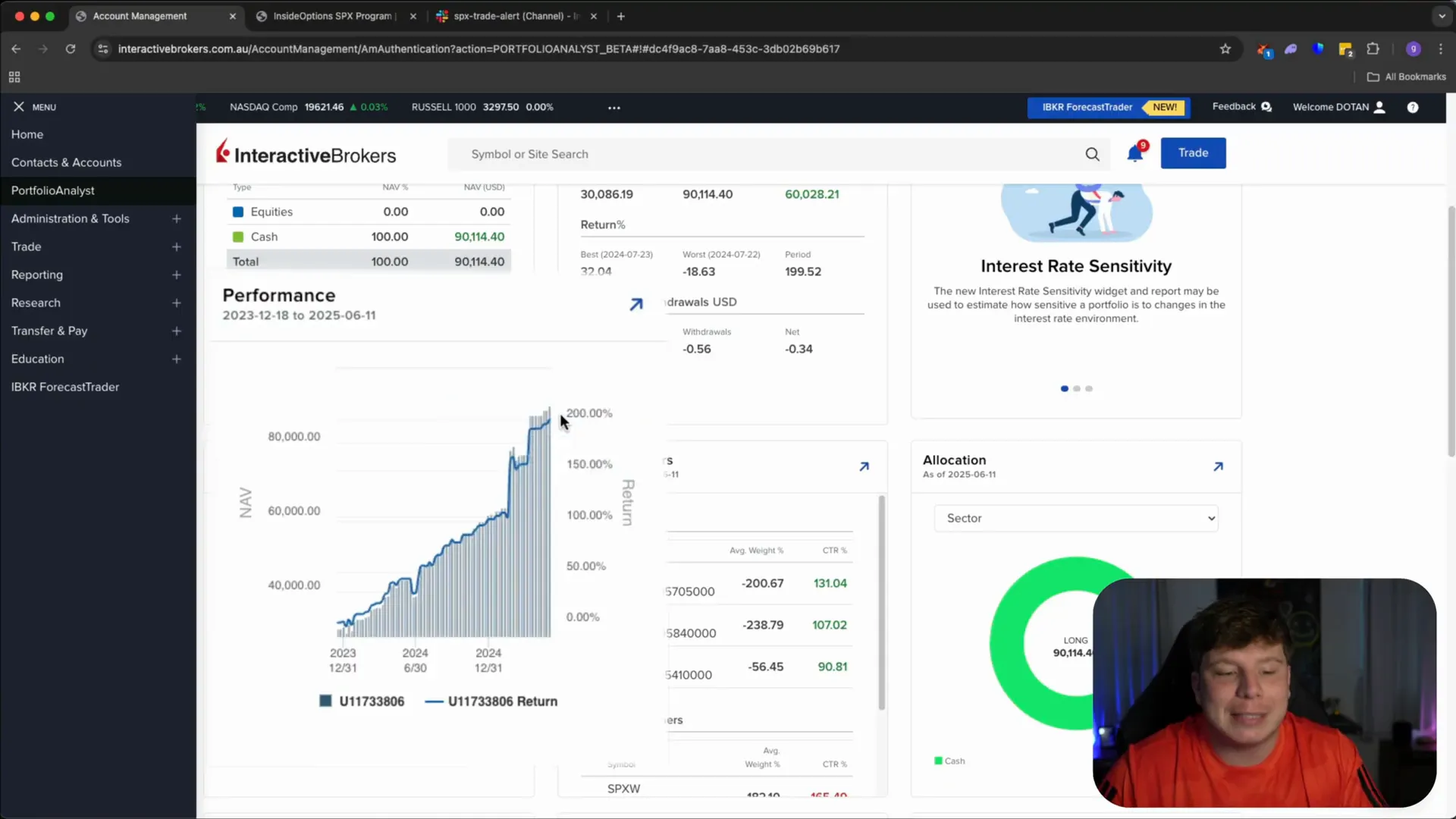Close the side MENU with X icon
Viewport: 1456px width, 819px height.
coord(19,107)
